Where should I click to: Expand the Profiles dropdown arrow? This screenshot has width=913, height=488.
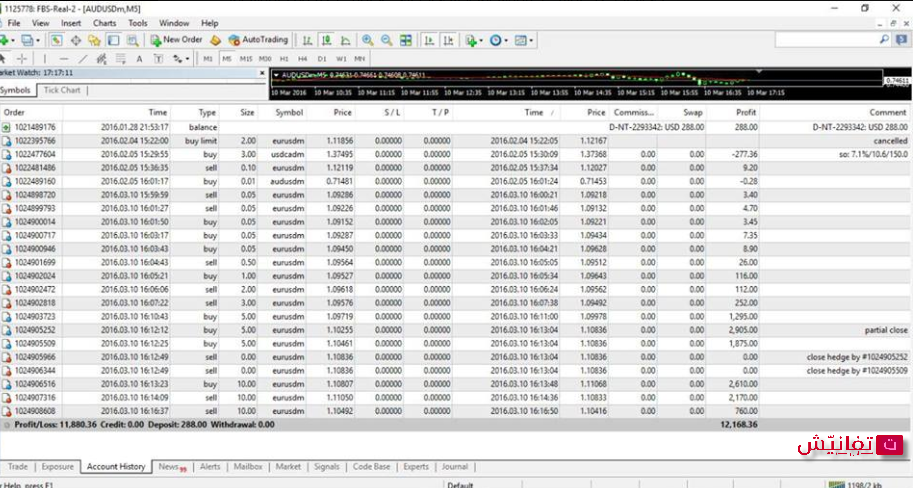38,40
